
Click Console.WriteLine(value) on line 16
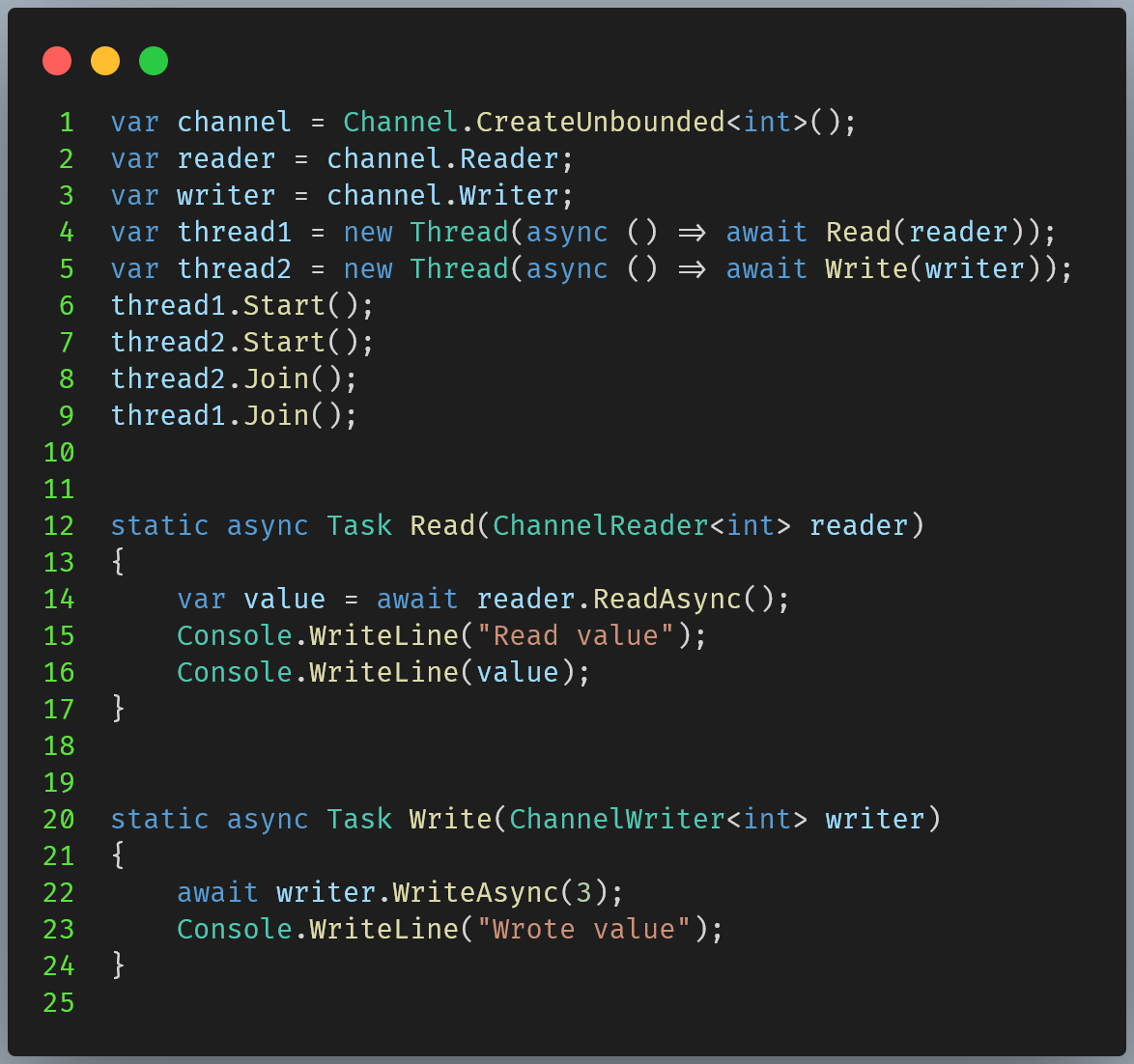tap(383, 672)
